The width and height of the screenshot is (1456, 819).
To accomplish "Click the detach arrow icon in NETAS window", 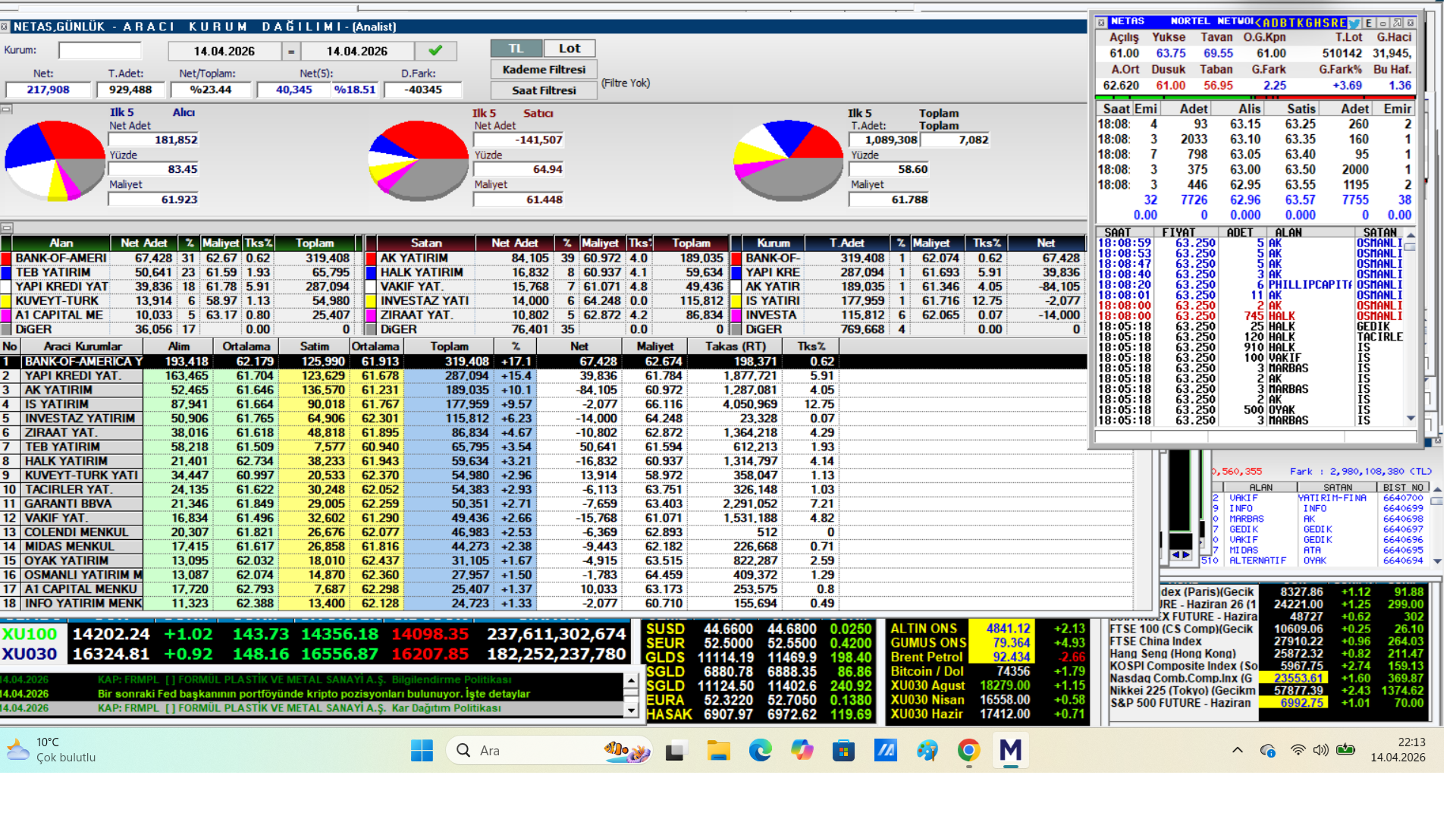I will click(x=1397, y=23).
